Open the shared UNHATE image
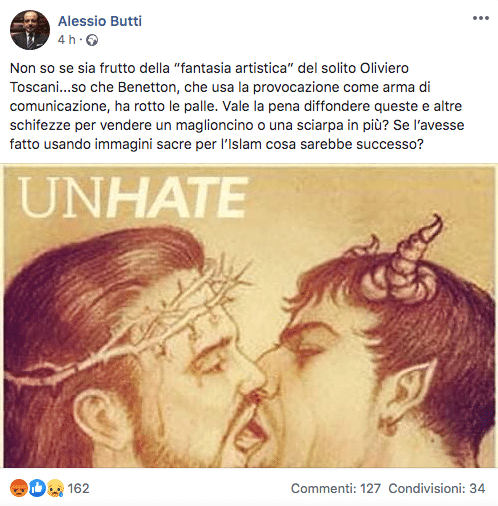The image size is (498, 506). click(x=249, y=316)
